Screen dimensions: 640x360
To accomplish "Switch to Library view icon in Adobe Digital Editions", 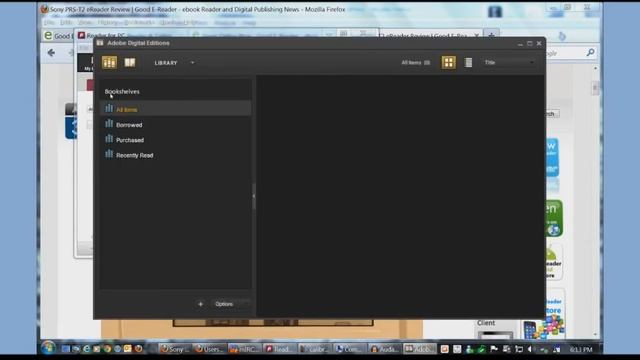I will 109,62.
